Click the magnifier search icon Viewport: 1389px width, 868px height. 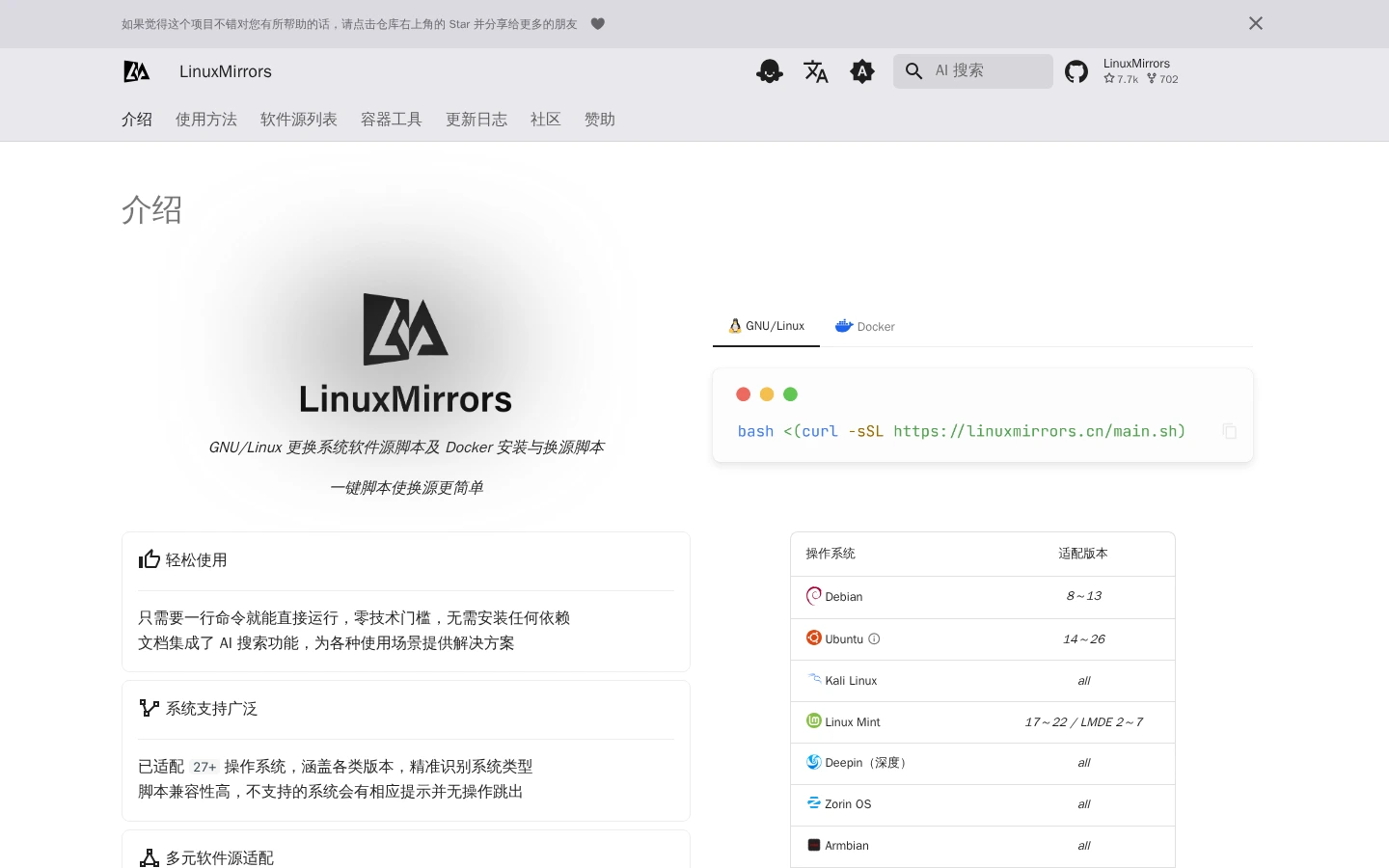(x=913, y=71)
